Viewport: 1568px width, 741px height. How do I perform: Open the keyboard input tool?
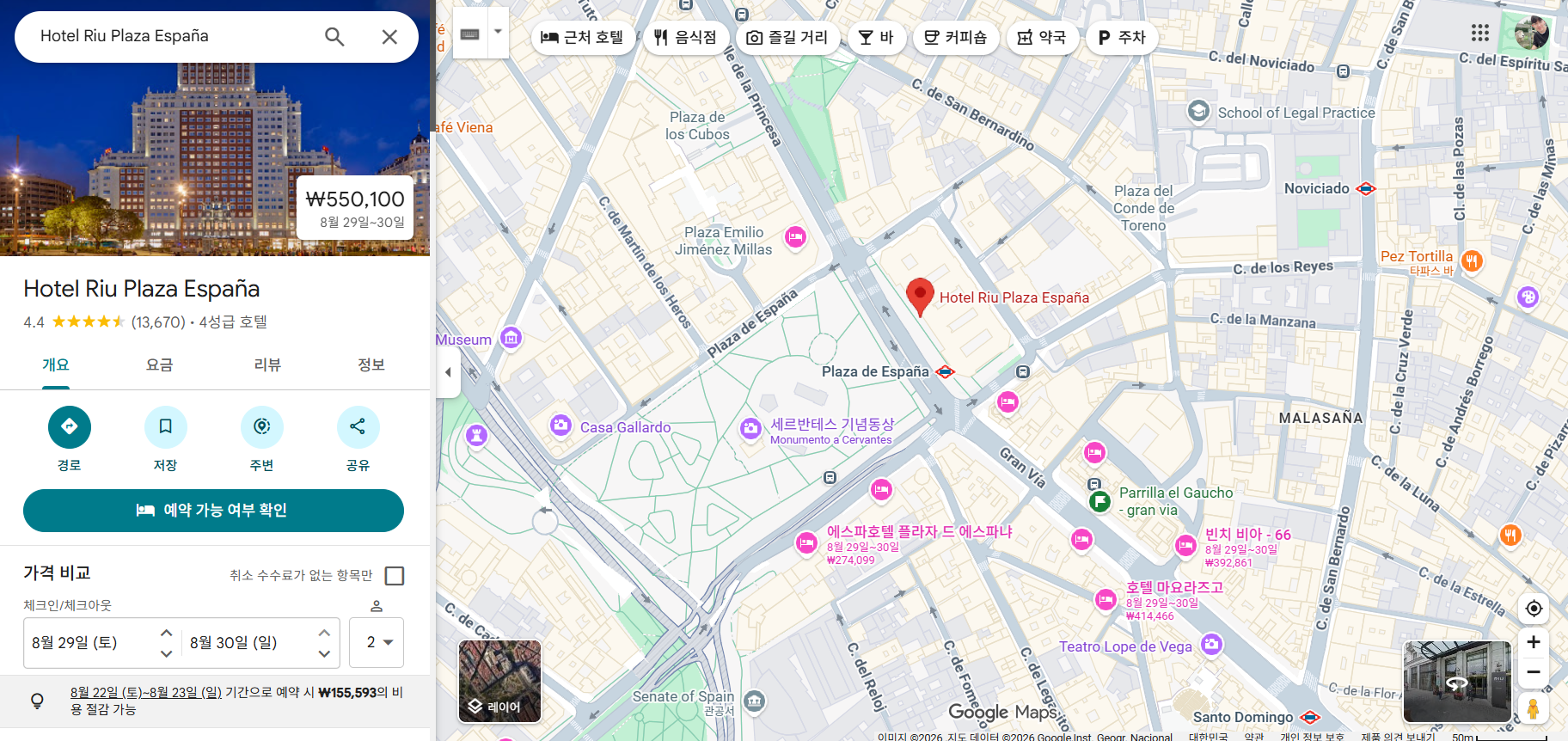(470, 34)
